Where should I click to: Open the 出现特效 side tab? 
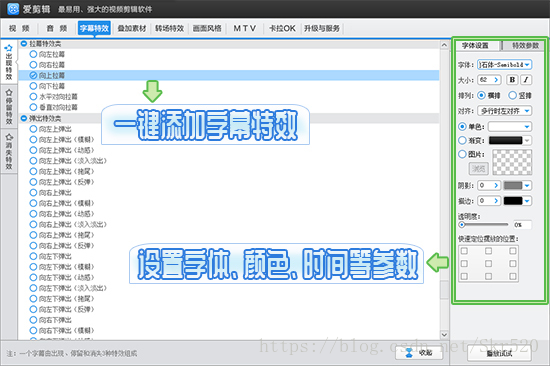coord(9,62)
